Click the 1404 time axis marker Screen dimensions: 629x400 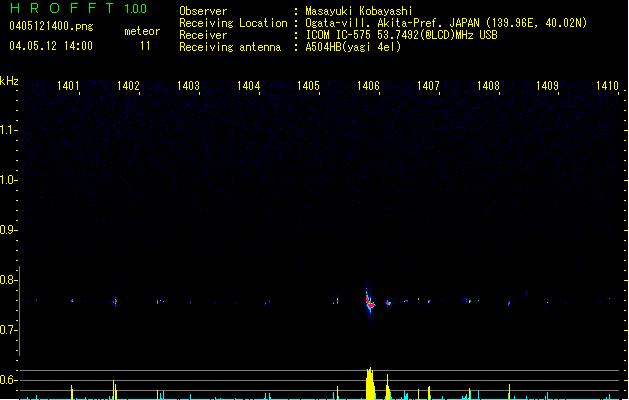coord(248,86)
